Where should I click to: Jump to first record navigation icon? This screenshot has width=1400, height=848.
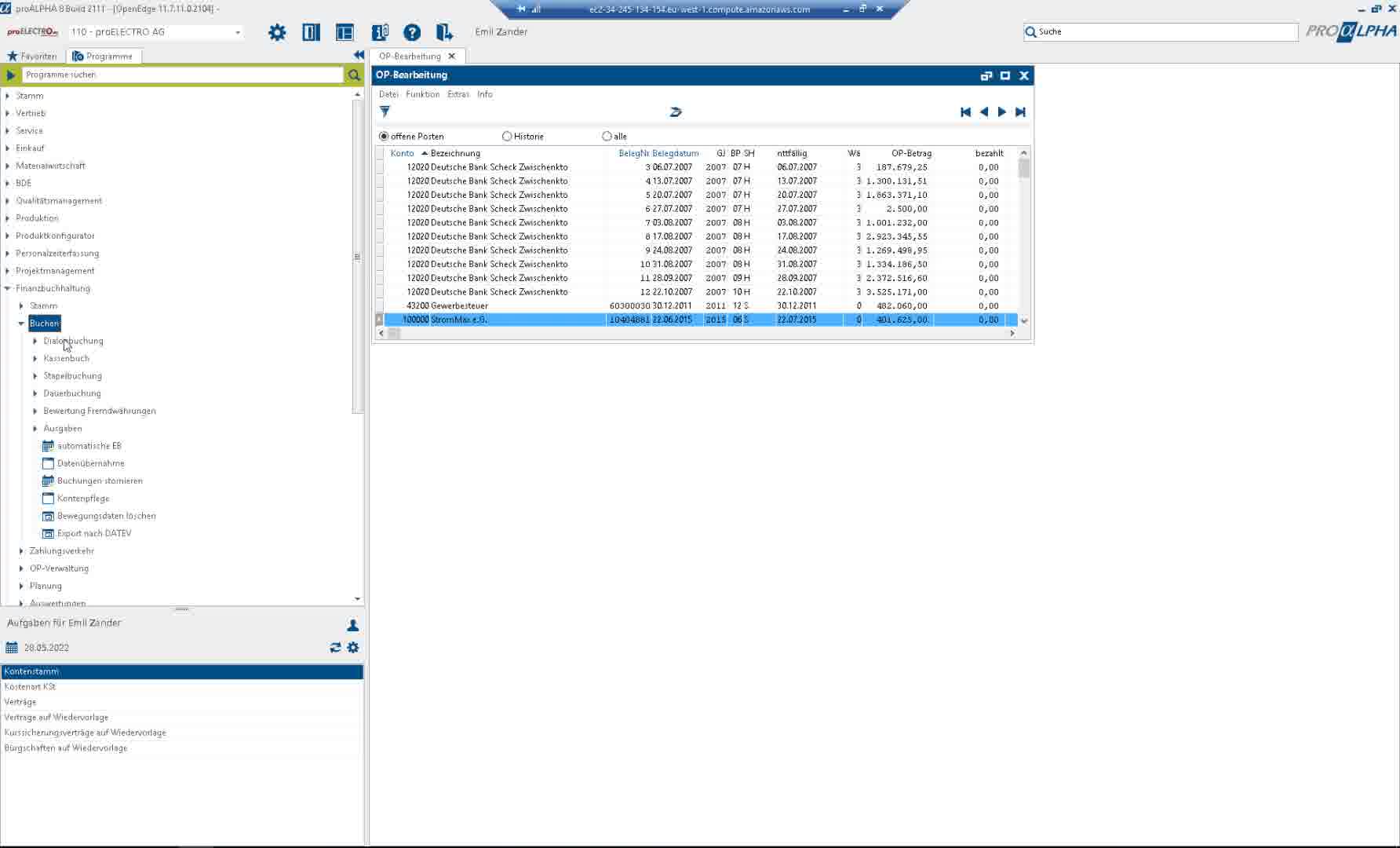pos(965,111)
